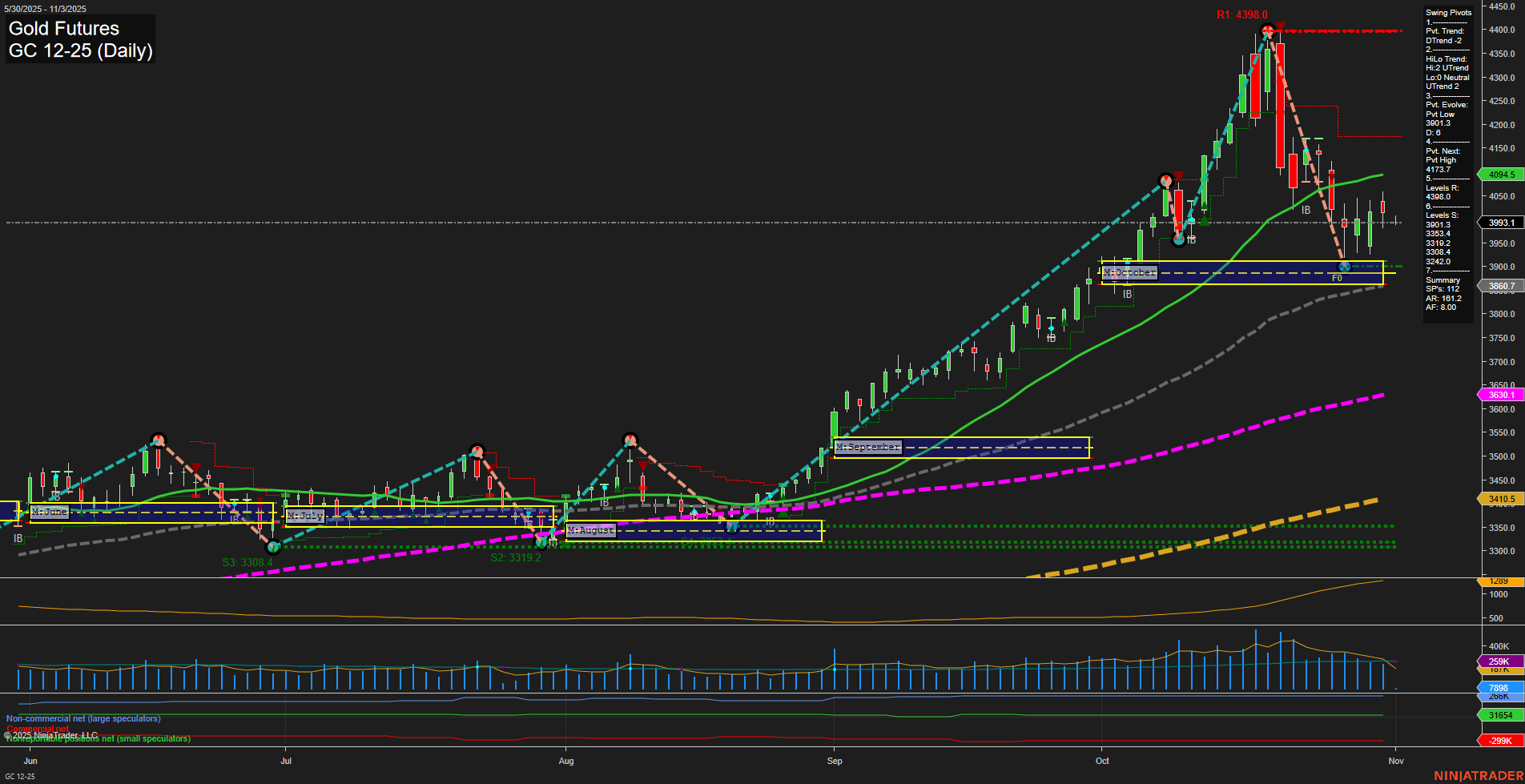Click the Swing Pivots panel header
The height and width of the screenshot is (784, 1525).
tap(1447, 12)
